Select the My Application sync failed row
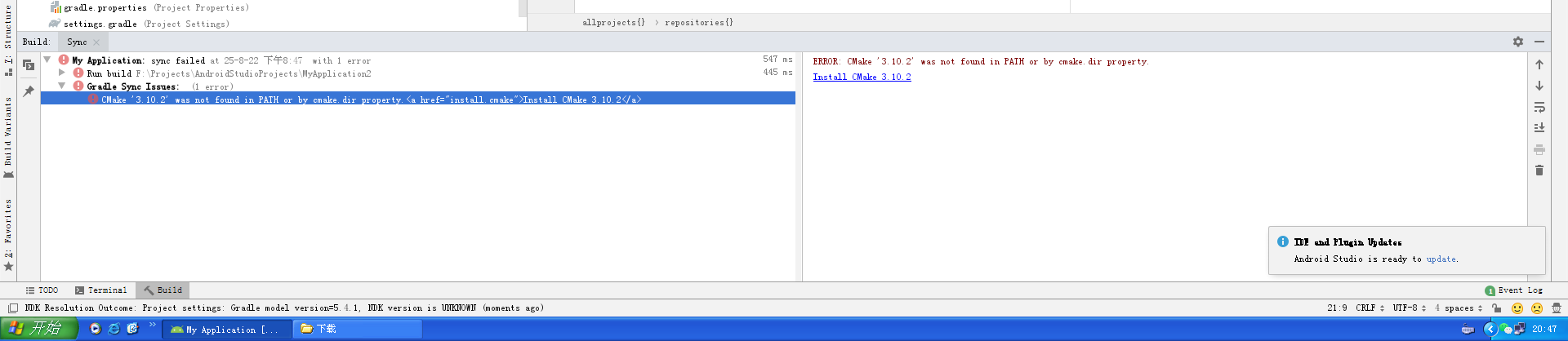This screenshot has width=1568, height=341. pos(418,60)
